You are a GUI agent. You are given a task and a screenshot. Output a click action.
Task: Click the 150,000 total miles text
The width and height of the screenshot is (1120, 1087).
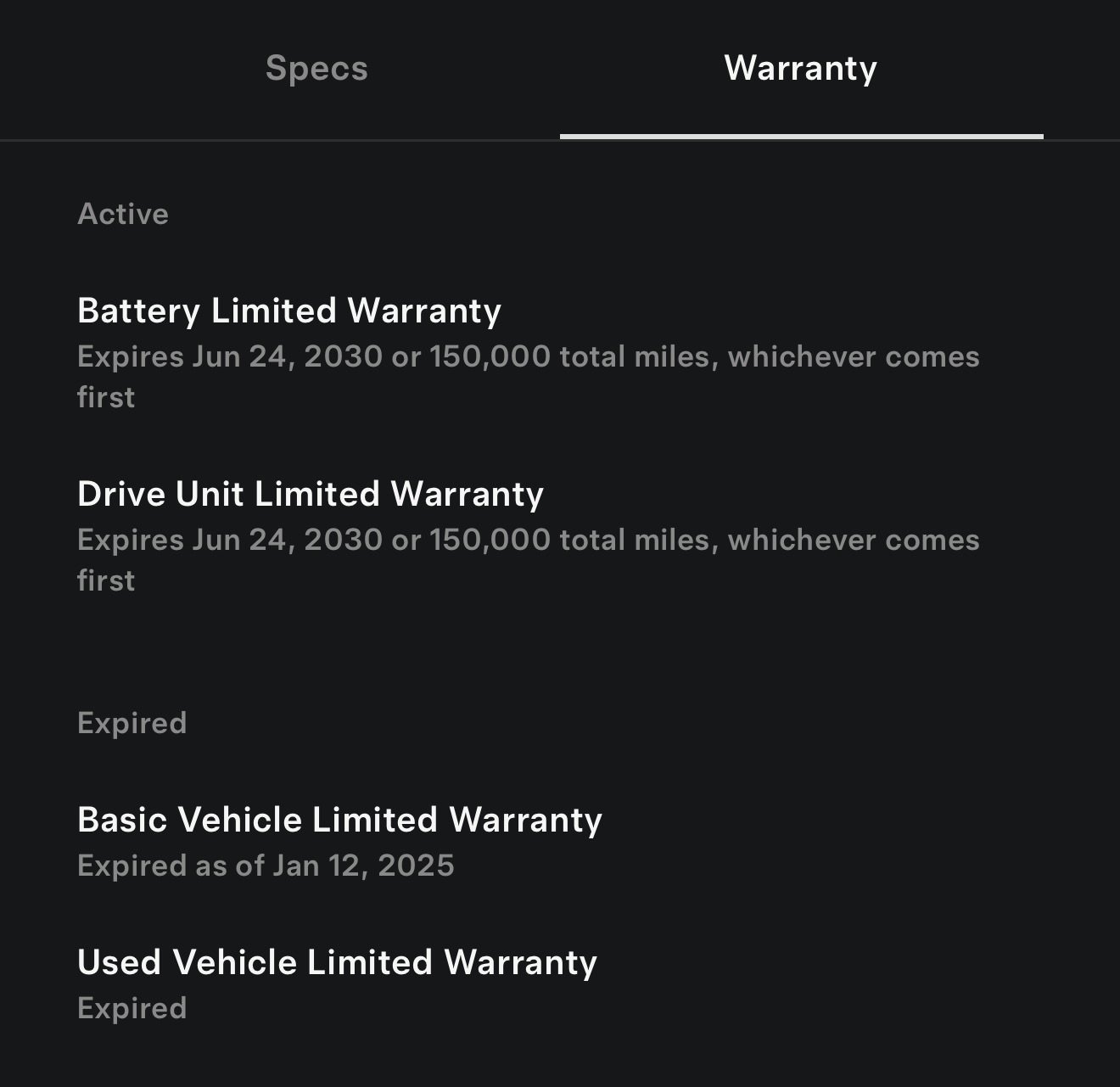pyautogui.click(x=568, y=356)
